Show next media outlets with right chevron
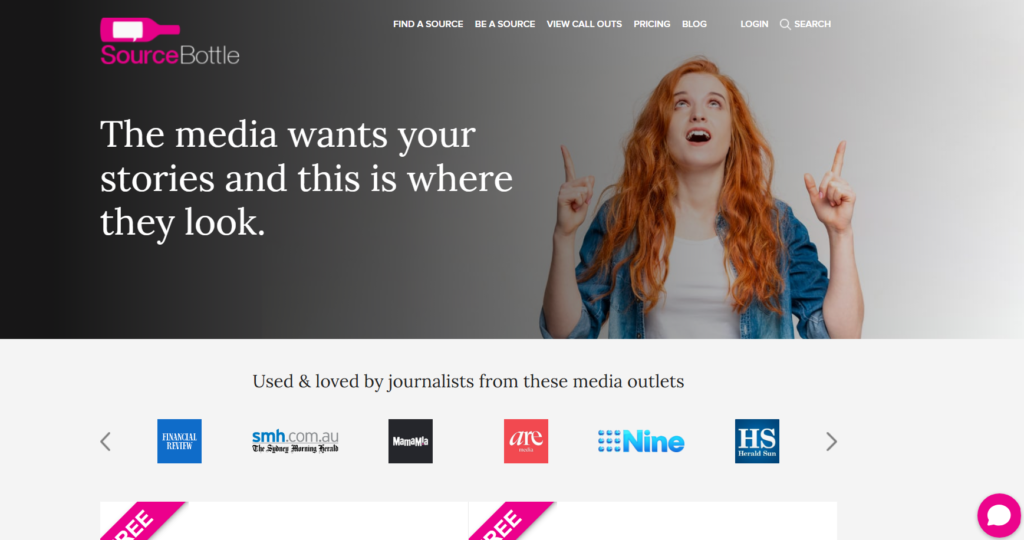Screen dimensions: 1024x540 tap(830, 441)
